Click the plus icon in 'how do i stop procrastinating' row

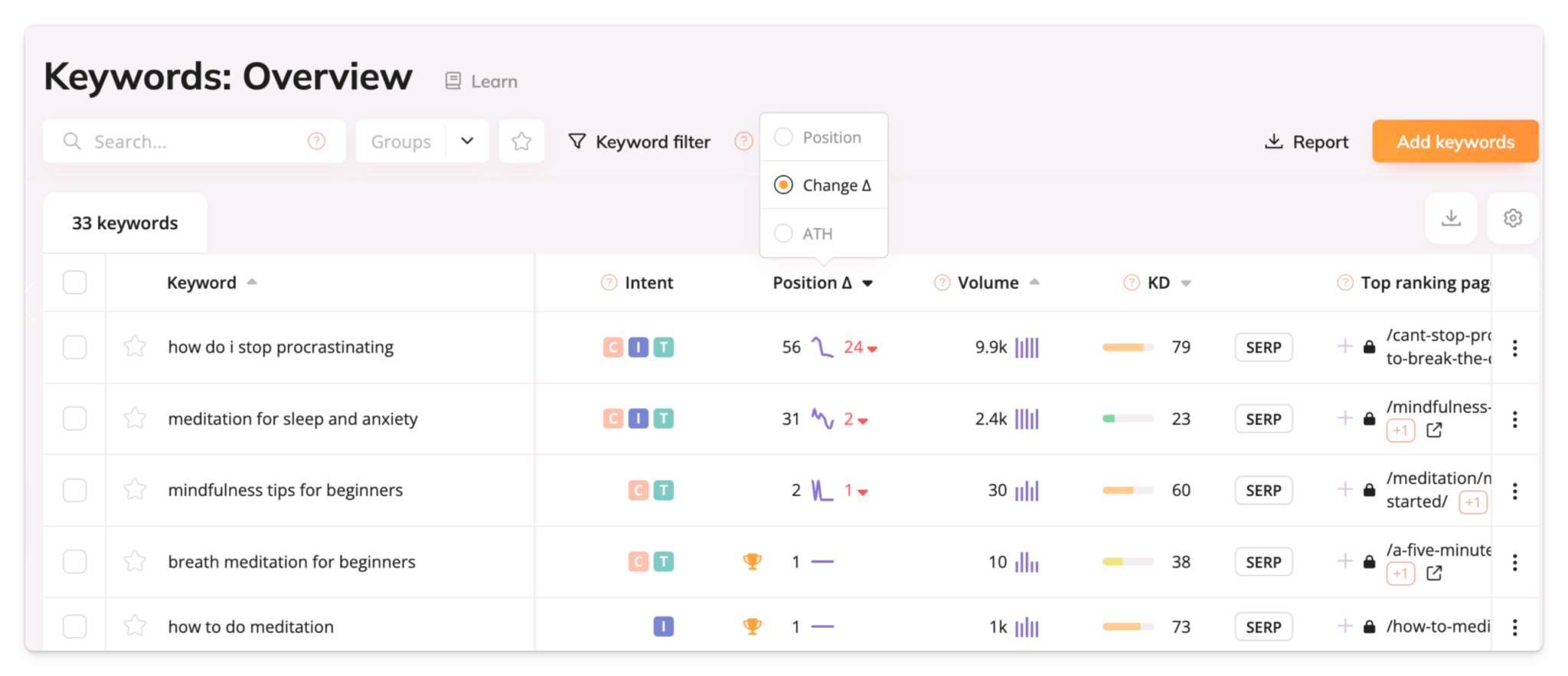point(1344,346)
